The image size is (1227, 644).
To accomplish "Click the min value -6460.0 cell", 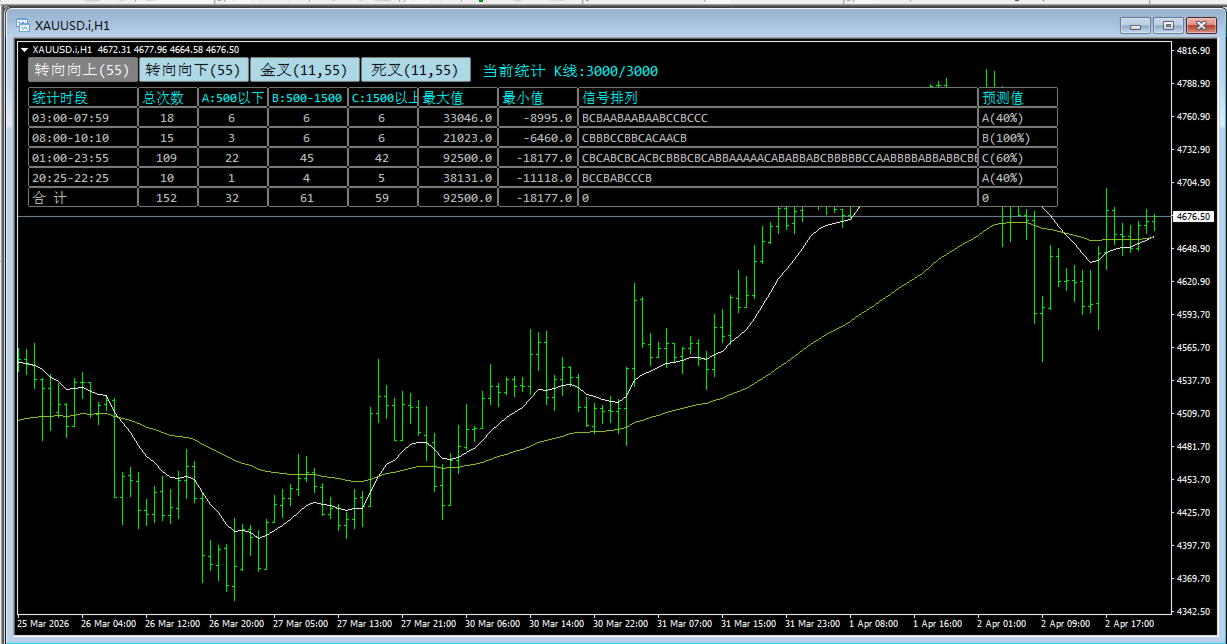I will click(538, 138).
